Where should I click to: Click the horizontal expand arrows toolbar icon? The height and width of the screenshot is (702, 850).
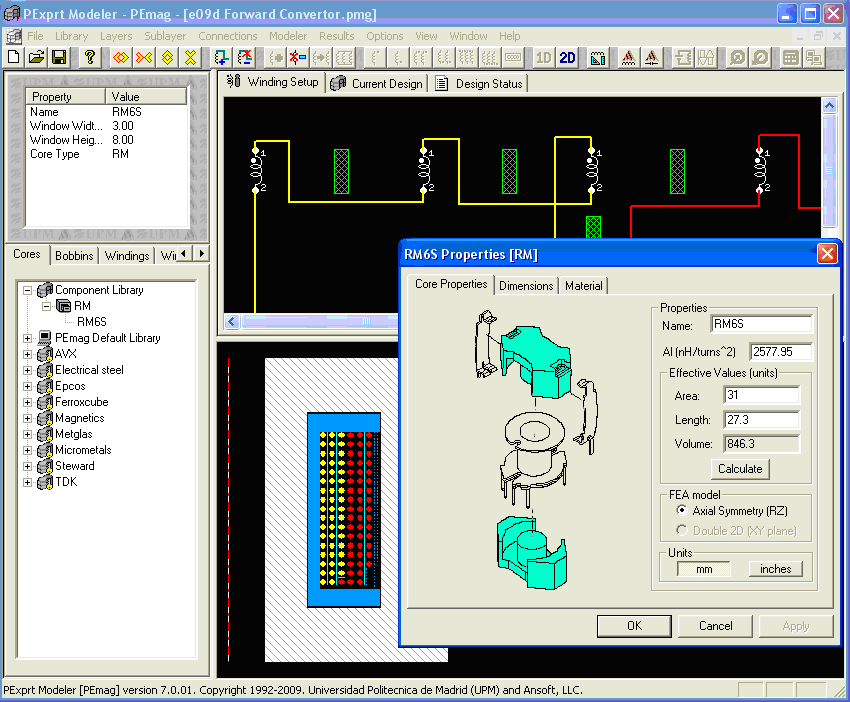tap(121, 57)
